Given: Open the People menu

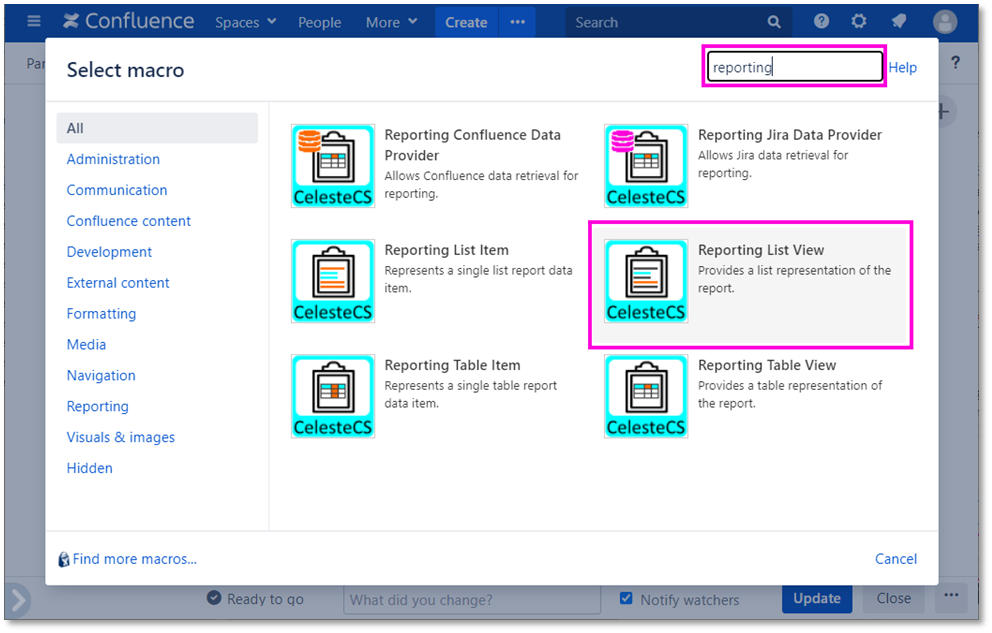Looking at the screenshot, I should coord(319,22).
